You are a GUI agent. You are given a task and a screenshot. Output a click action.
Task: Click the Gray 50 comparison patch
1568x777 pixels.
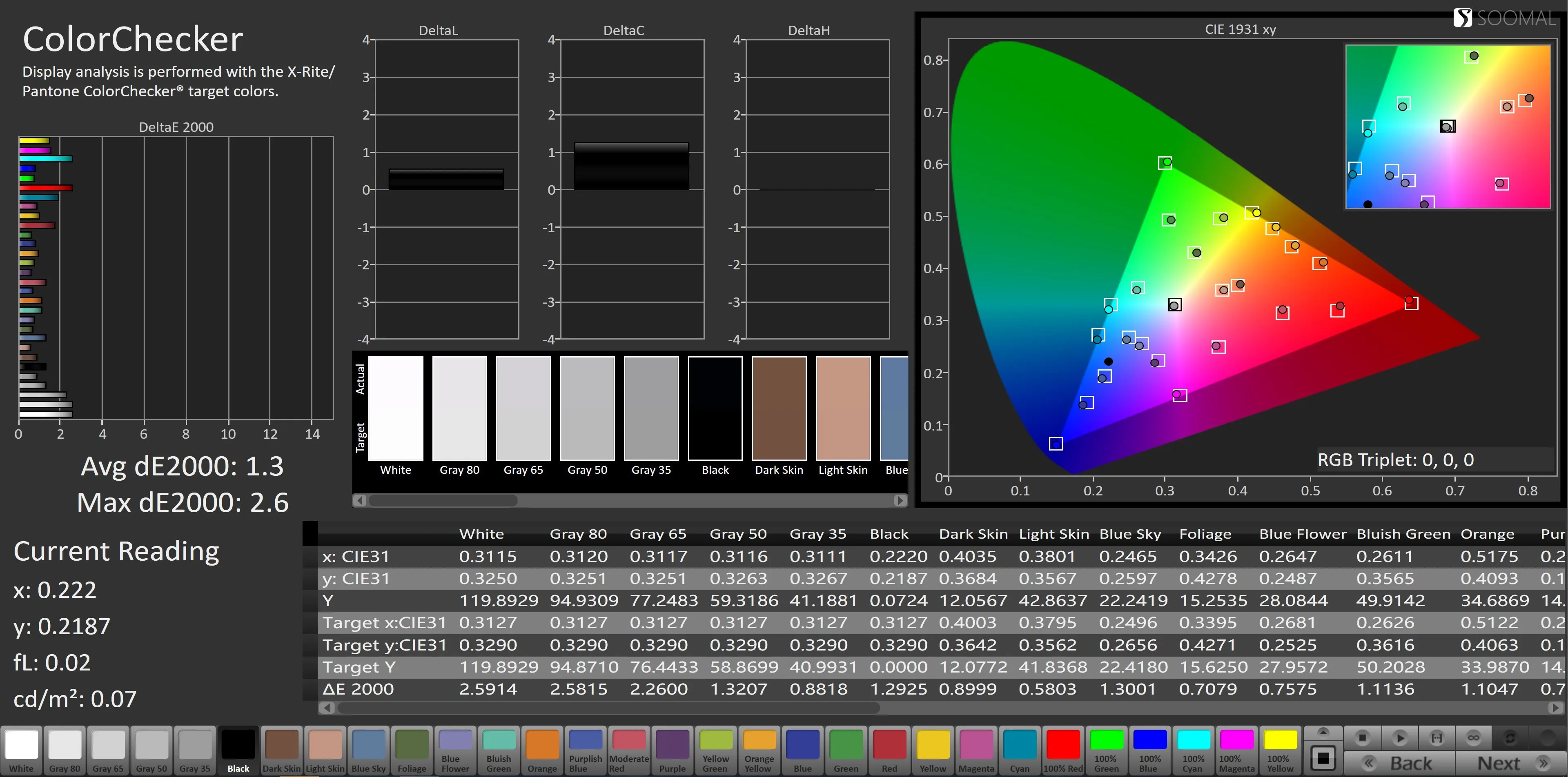(x=588, y=408)
